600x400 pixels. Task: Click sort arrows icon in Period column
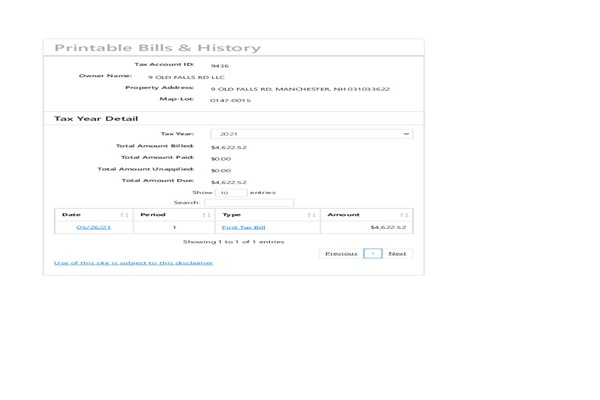[205, 215]
